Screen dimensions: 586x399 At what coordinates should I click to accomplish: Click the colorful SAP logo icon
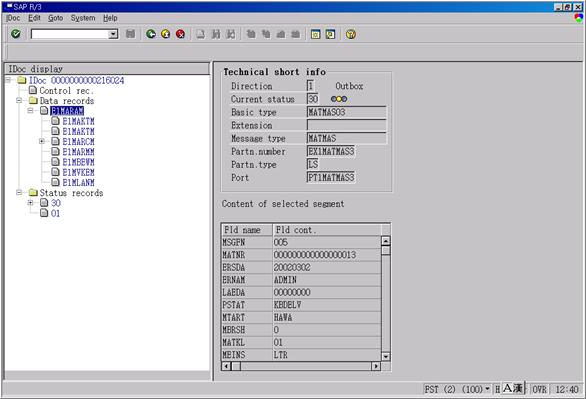pyautogui.click(x=579, y=18)
